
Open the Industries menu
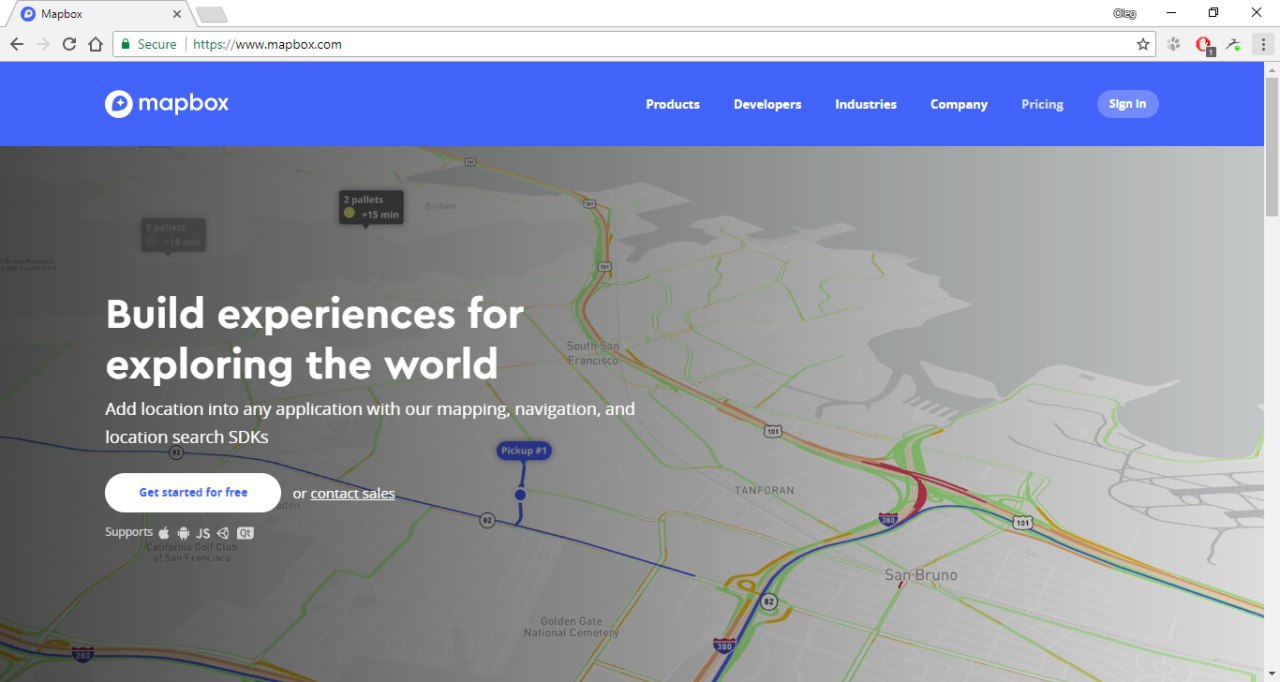[866, 104]
